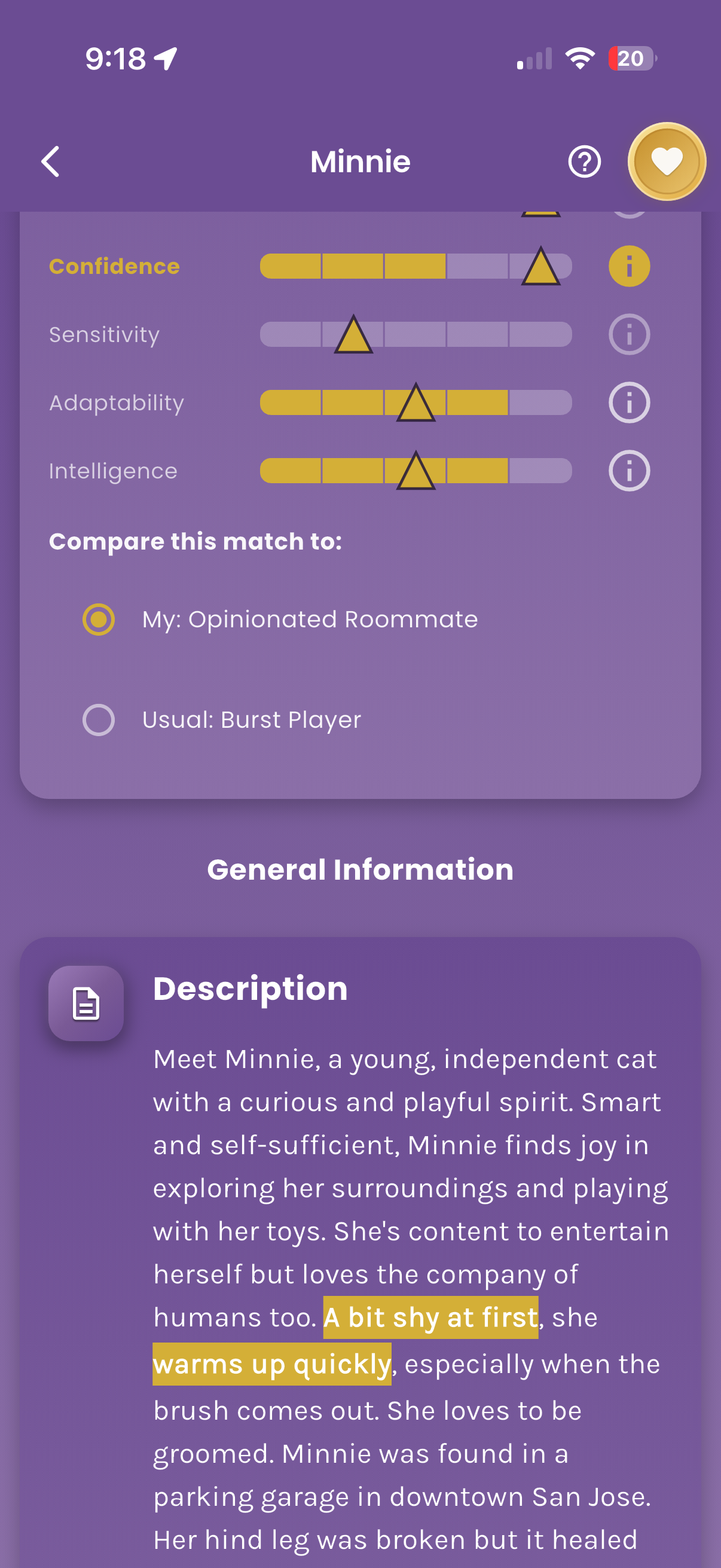The width and height of the screenshot is (721, 1568).
Task: Tap the back arrow in header
Action: [50, 161]
